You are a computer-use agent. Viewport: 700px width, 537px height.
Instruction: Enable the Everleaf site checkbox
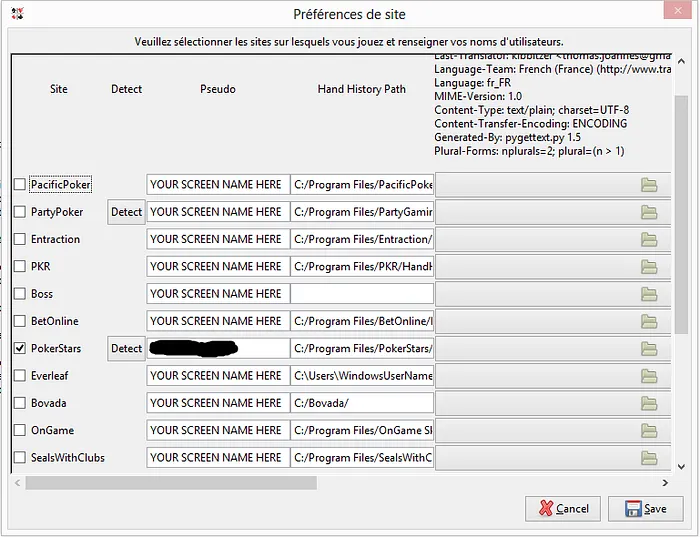pos(20,376)
